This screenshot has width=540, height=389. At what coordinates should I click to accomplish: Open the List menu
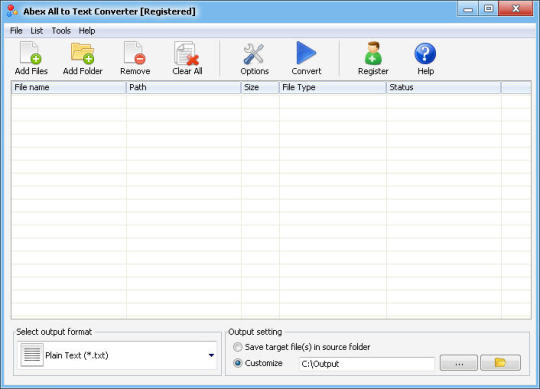(37, 31)
